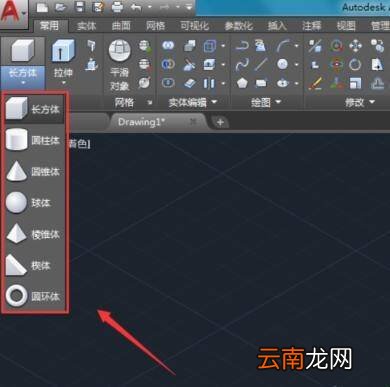
Task: Choose 圆锥体 from the solid primitives list
Action: [x=34, y=171]
